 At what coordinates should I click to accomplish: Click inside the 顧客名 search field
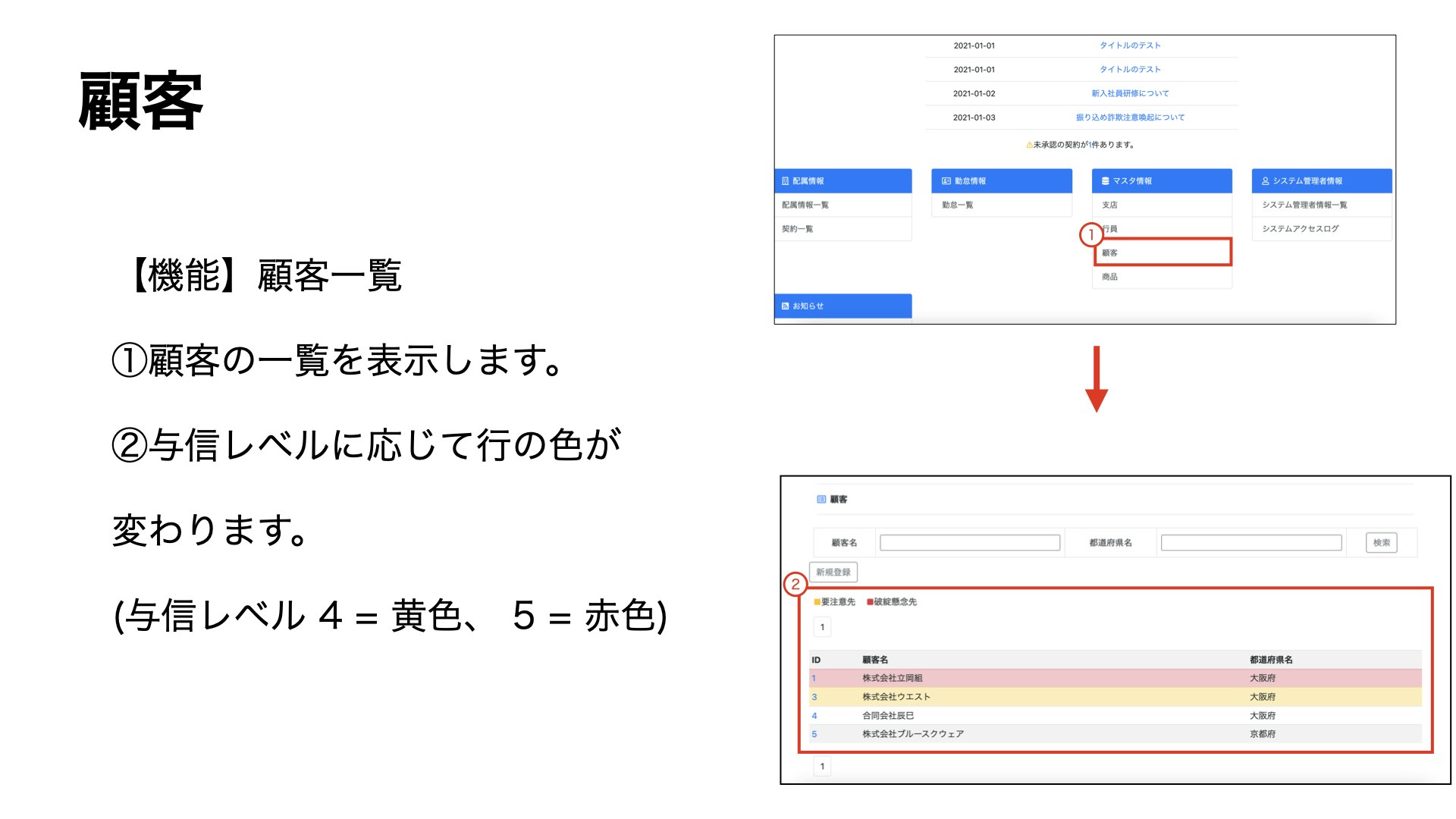pyautogui.click(x=968, y=543)
